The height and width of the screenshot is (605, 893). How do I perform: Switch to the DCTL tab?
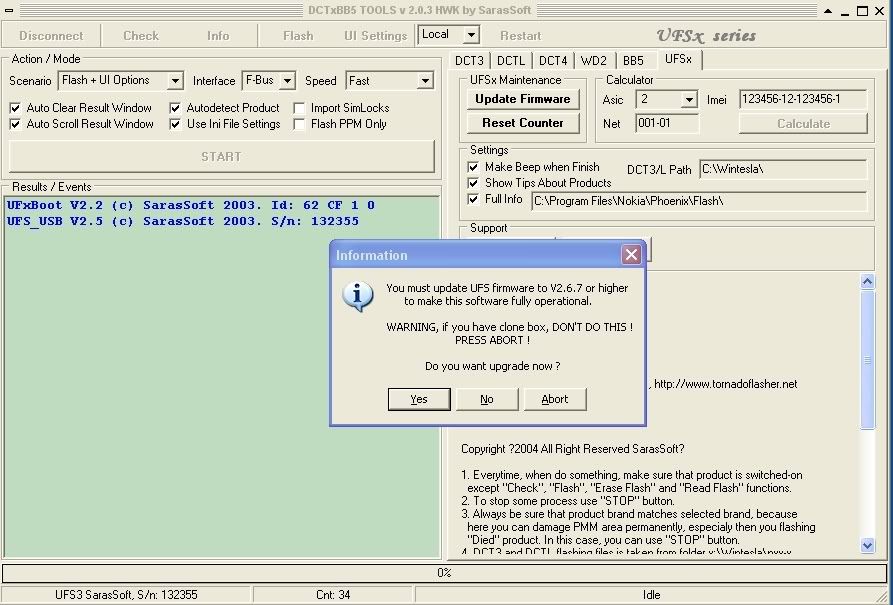511,61
